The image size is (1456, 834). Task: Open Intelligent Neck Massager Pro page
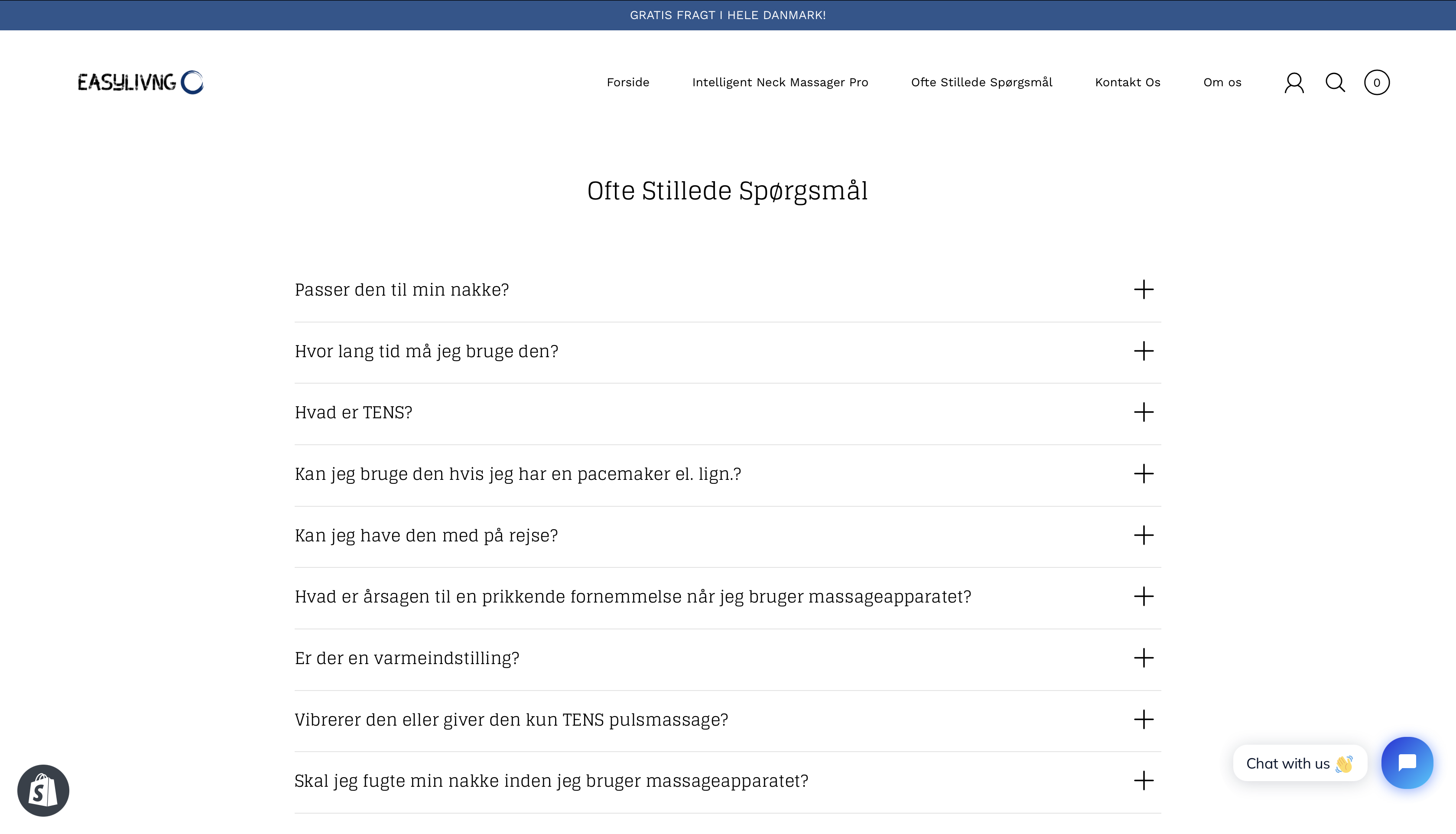[x=780, y=82]
